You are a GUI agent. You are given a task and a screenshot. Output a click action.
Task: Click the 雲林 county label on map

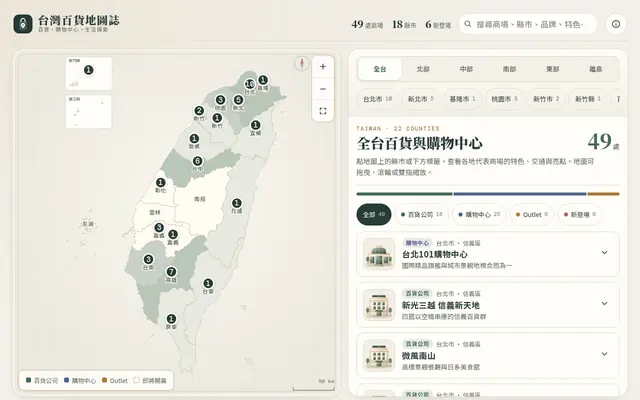click(155, 212)
